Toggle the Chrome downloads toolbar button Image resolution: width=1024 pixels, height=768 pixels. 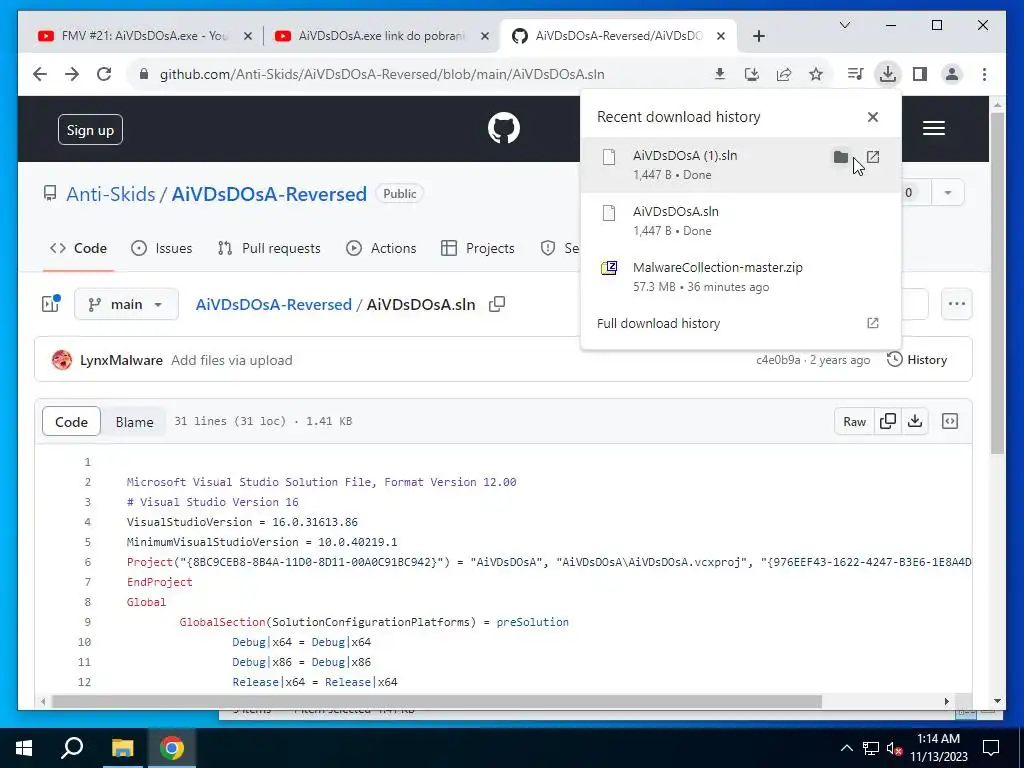pos(888,74)
